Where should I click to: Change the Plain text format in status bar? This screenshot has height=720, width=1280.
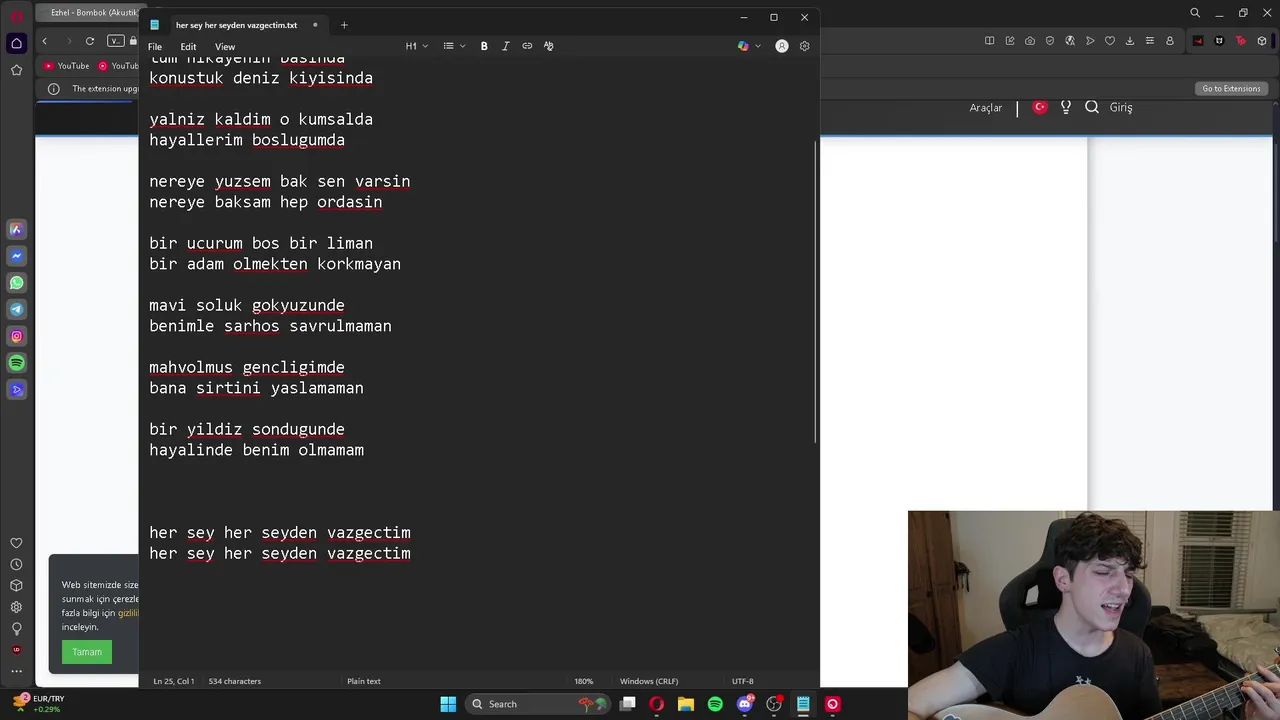click(x=364, y=681)
